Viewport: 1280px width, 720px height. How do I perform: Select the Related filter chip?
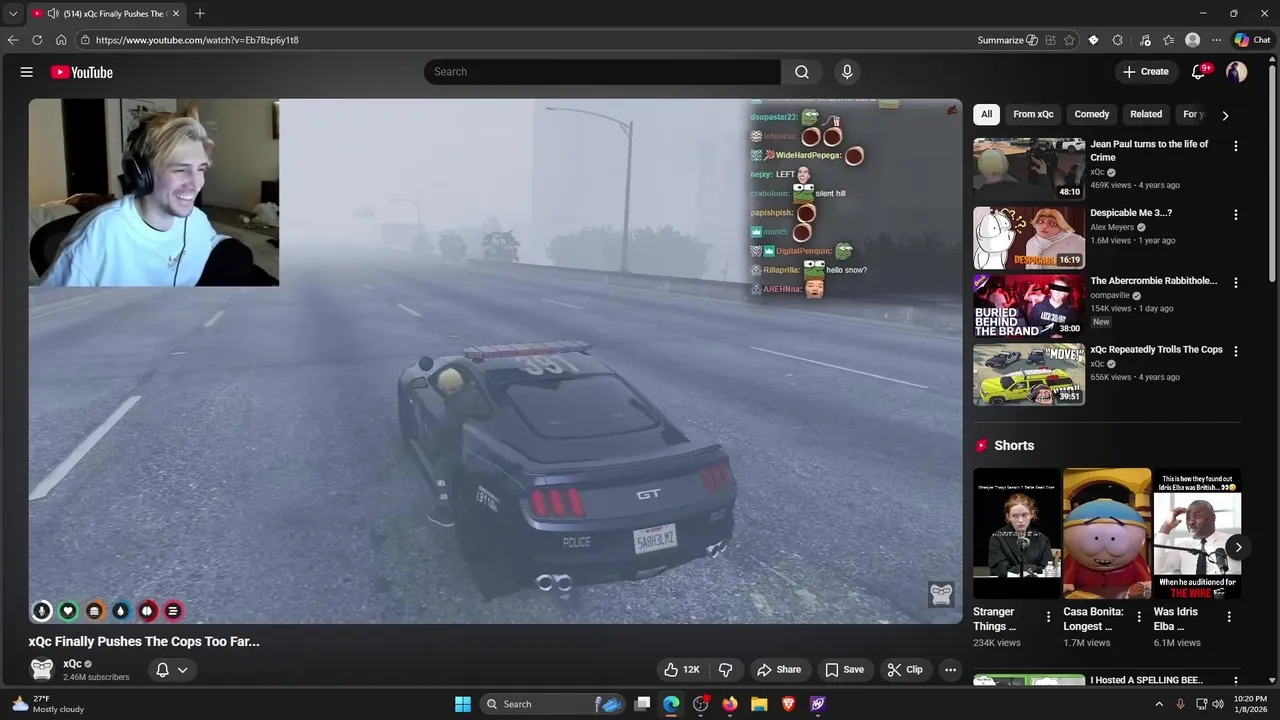(1146, 114)
